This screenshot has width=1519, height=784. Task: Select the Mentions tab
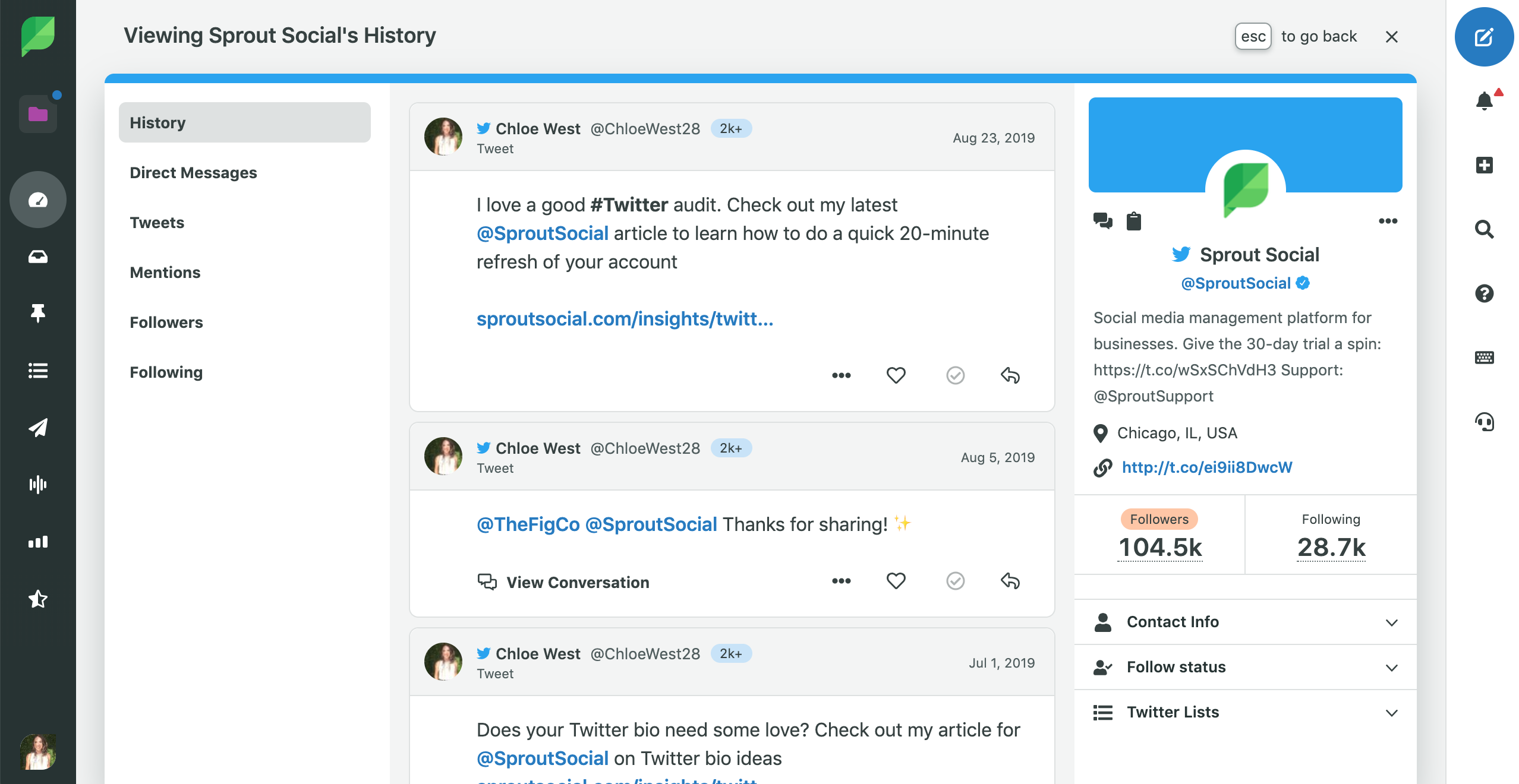[165, 273]
